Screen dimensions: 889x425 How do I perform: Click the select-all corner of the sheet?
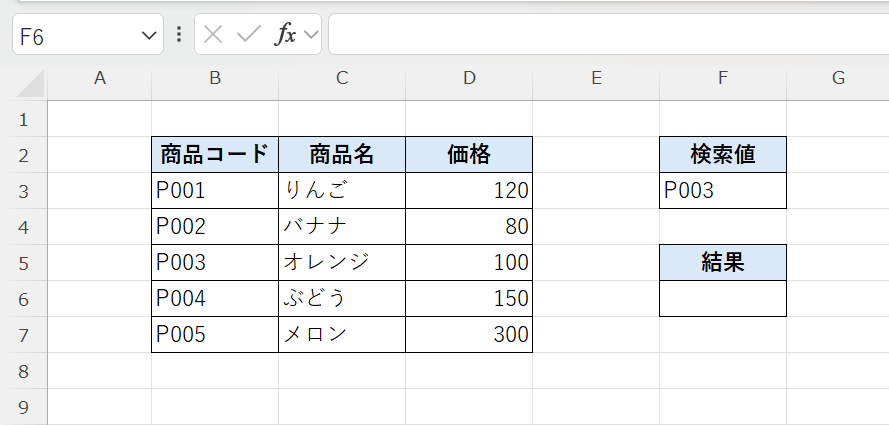[24, 78]
